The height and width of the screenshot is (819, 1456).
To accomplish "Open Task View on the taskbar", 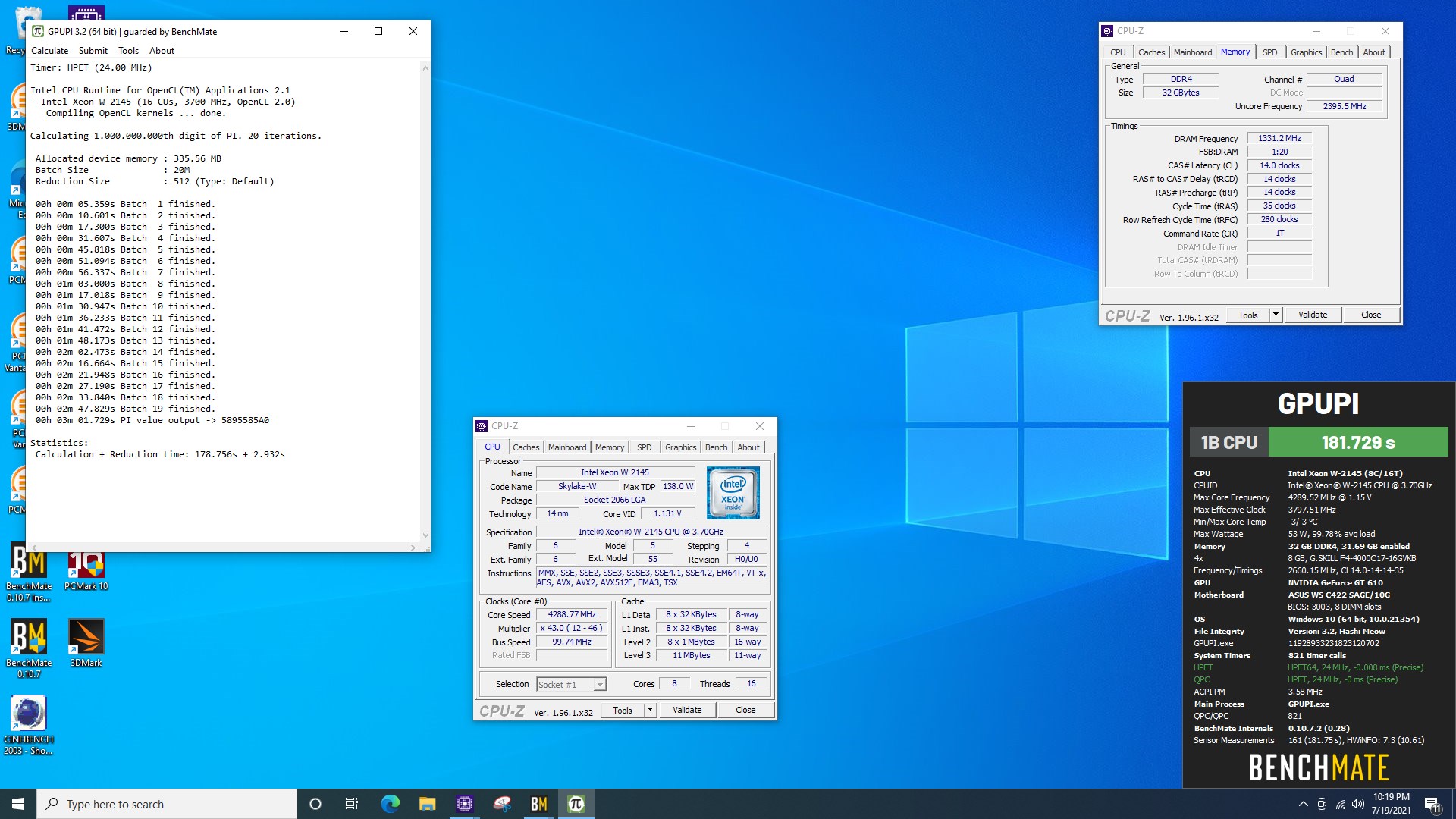I will [x=352, y=804].
